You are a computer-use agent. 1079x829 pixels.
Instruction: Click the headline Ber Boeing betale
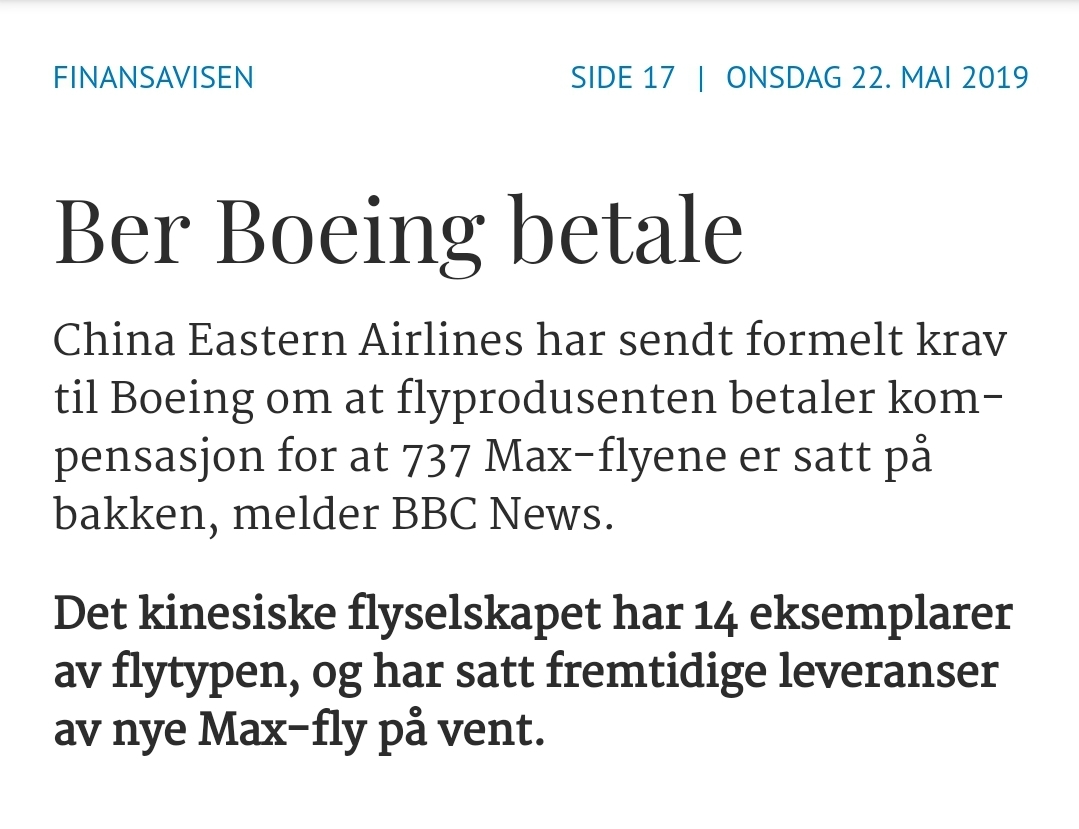(398, 233)
